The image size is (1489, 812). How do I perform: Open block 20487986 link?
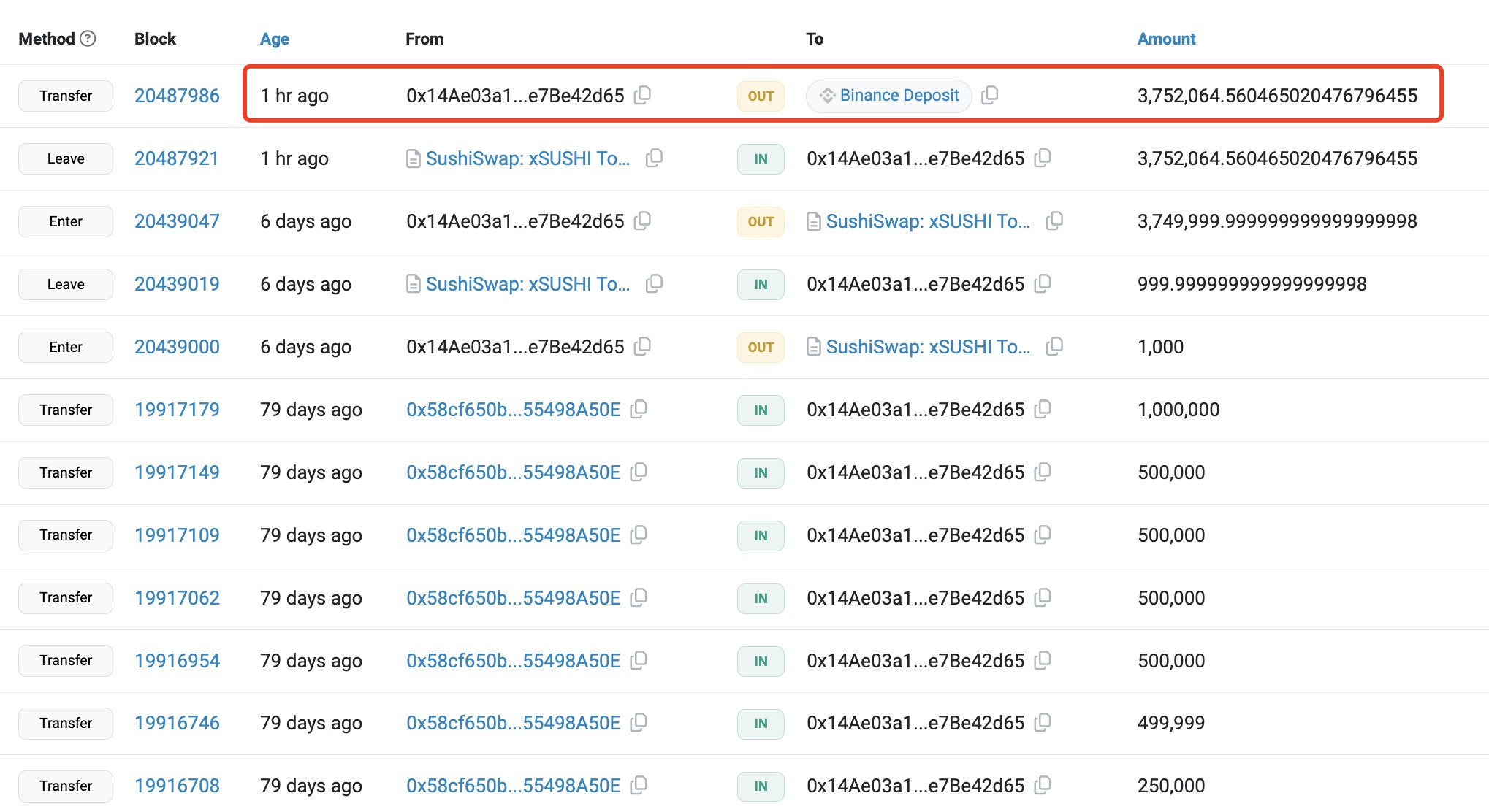pos(177,96)
